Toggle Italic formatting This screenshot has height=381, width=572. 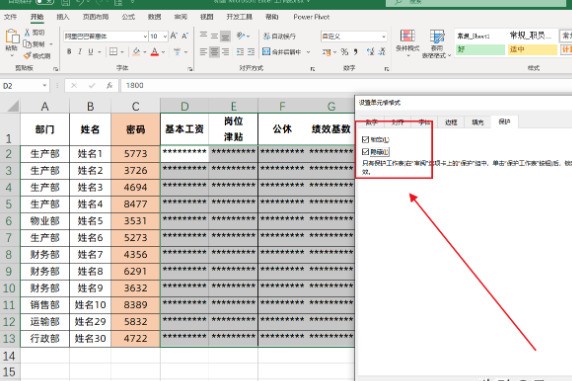(80, 52)
